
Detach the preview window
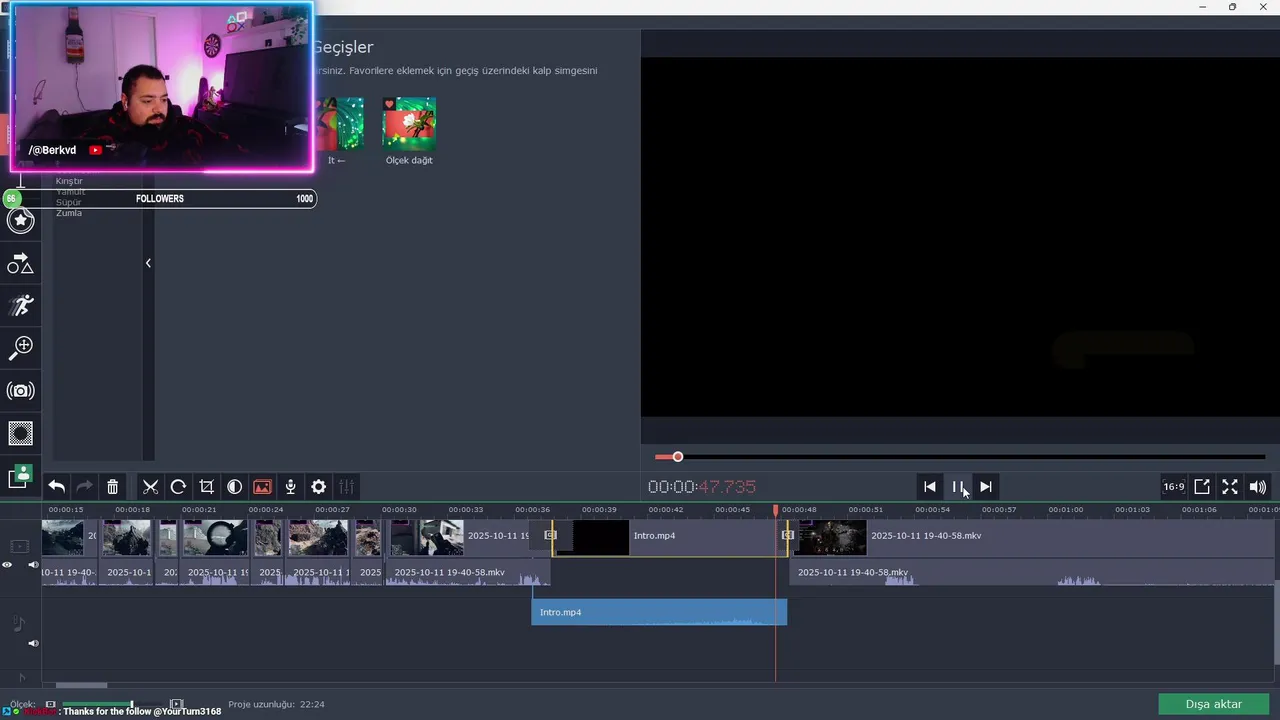1202,487
